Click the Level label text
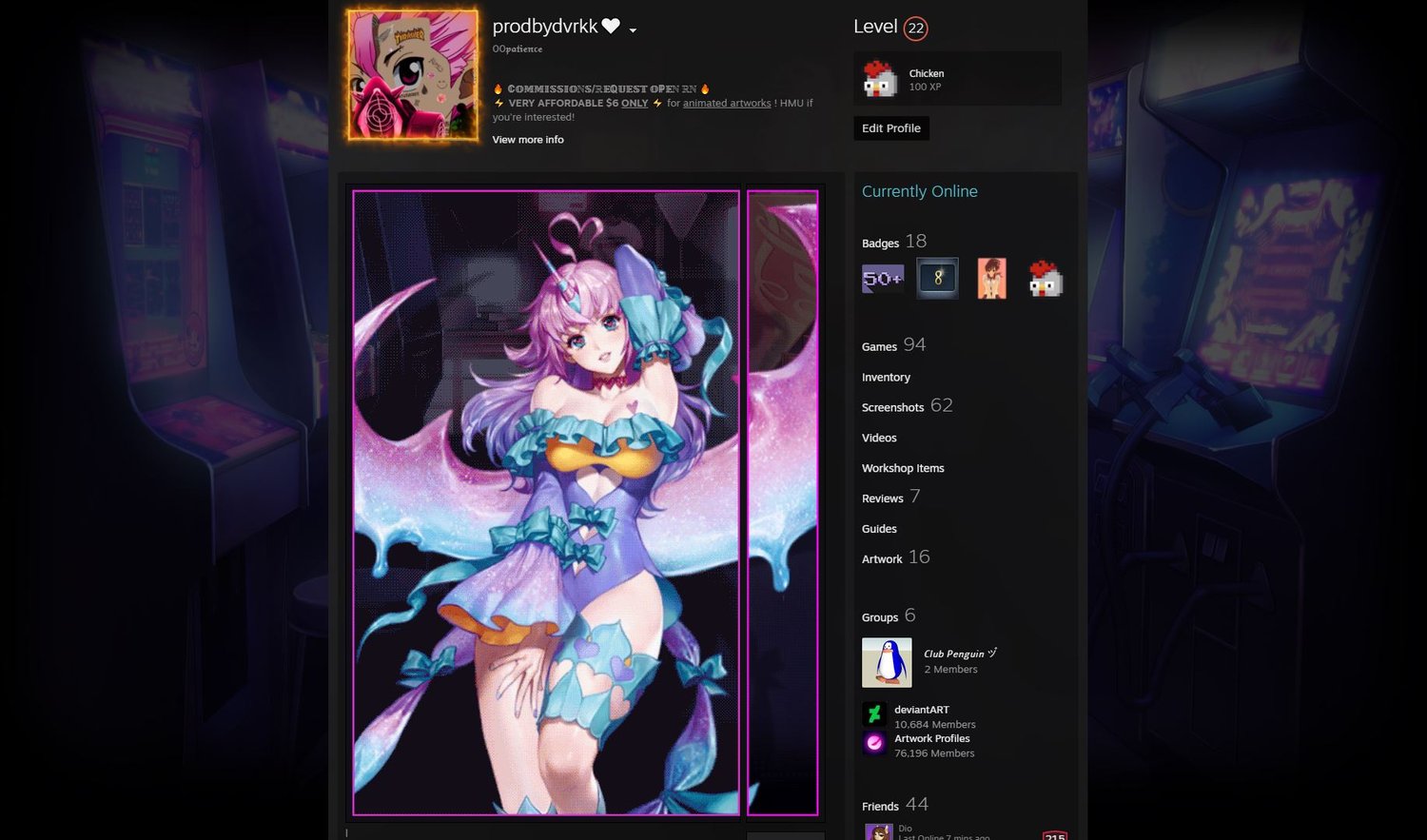Screen dimensions: 1427x840 click(x=875, y=27)
